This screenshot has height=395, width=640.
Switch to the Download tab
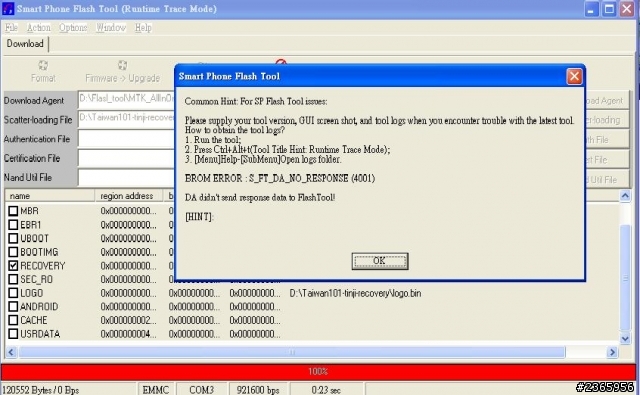tap(25, 44)
